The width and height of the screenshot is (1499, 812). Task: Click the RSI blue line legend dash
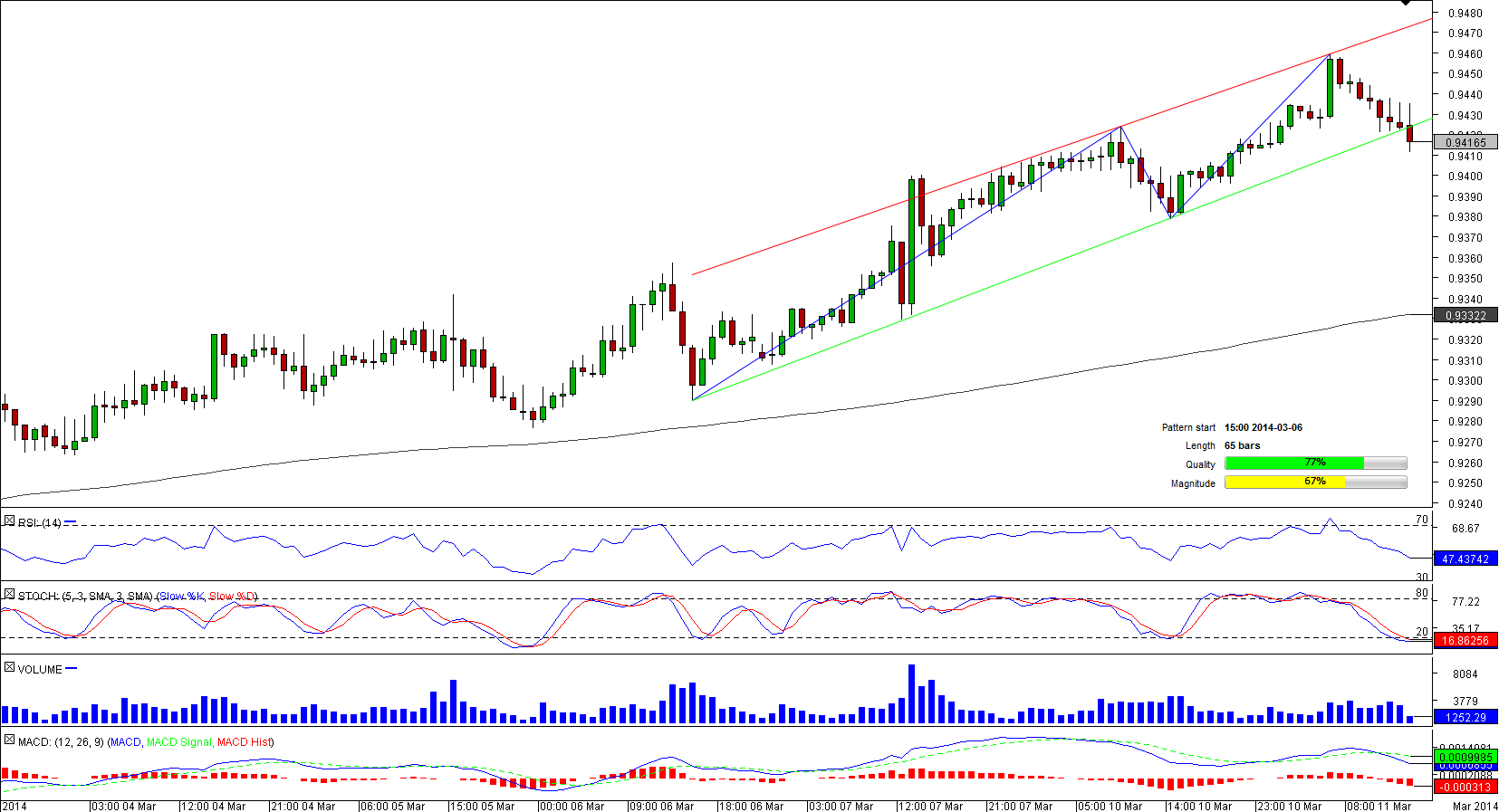(x=71, y=522)
